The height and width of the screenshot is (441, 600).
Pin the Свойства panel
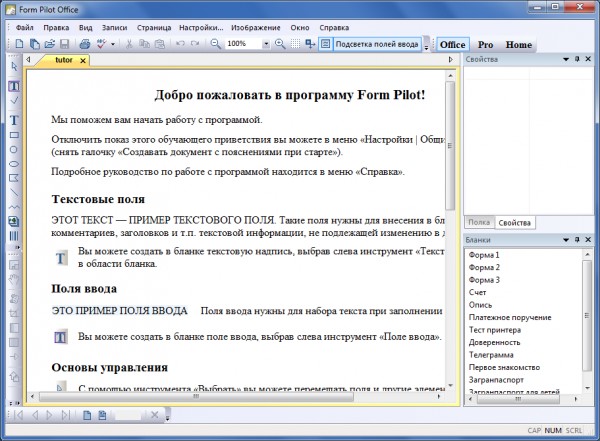pos(578,61)
